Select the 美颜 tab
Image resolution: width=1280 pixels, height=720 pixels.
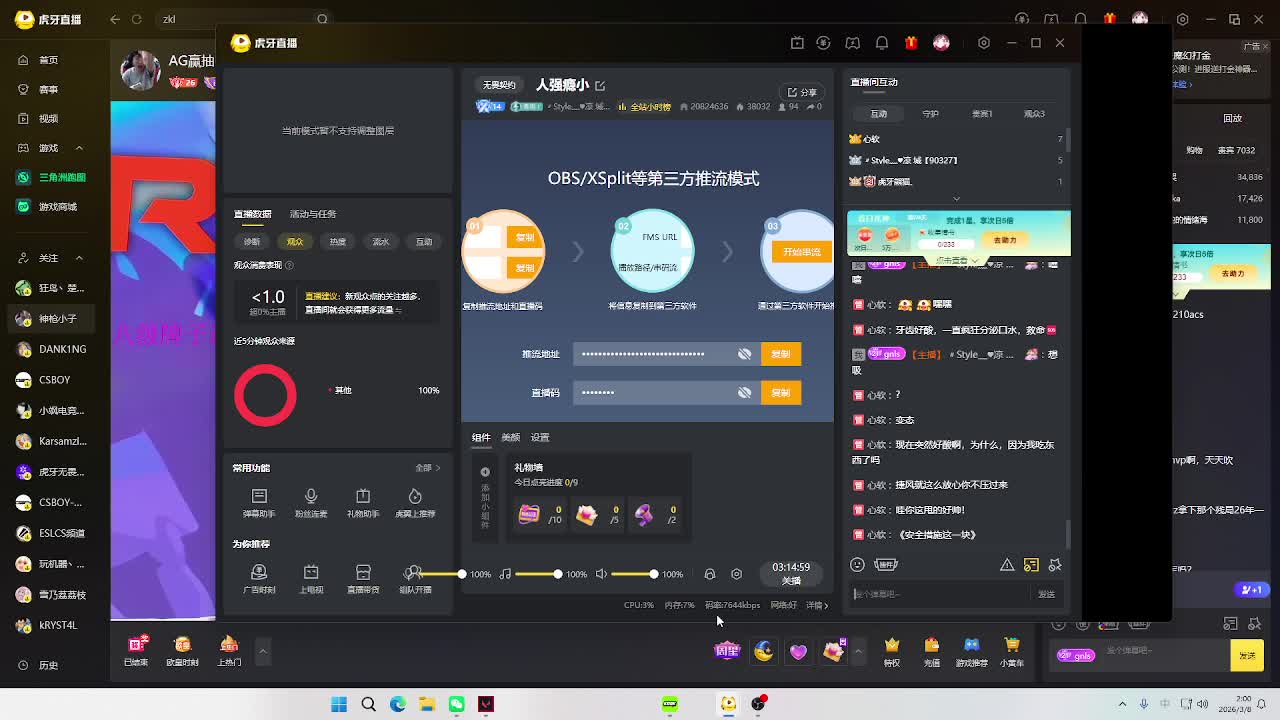tap(510, 438)
